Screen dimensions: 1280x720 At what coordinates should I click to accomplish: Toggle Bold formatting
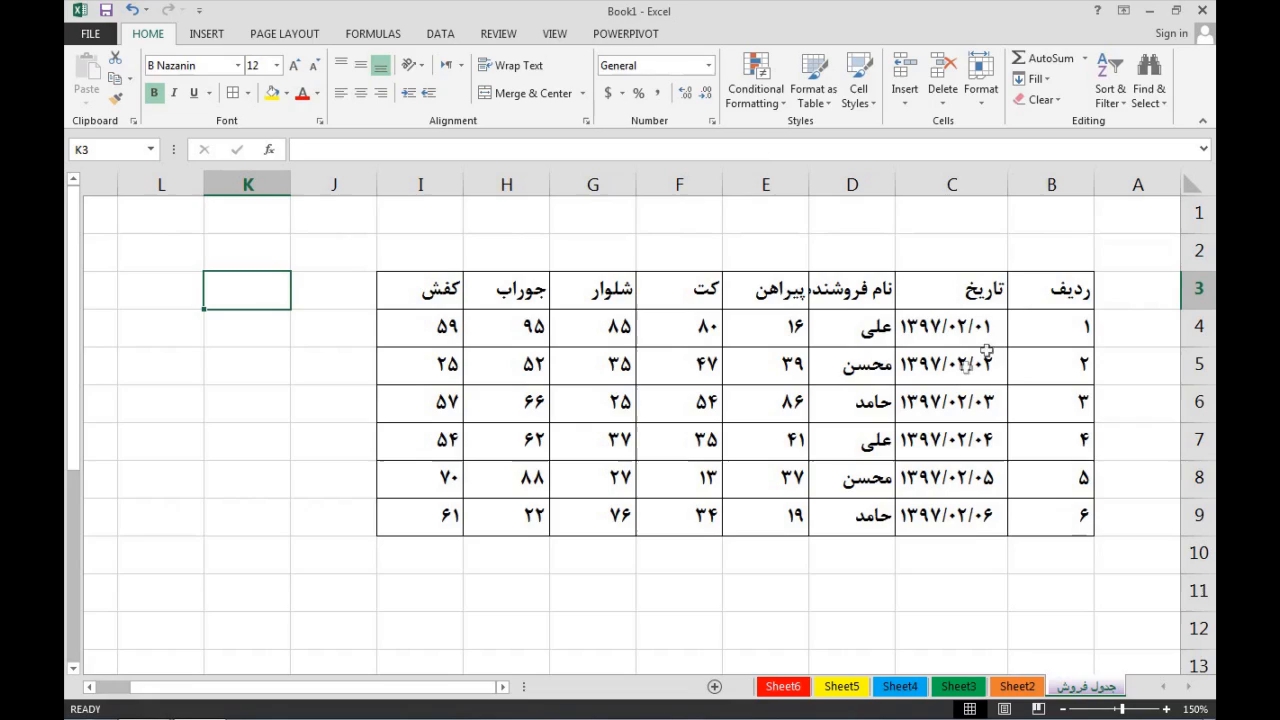pyautogui.click(x=154, y=93)
